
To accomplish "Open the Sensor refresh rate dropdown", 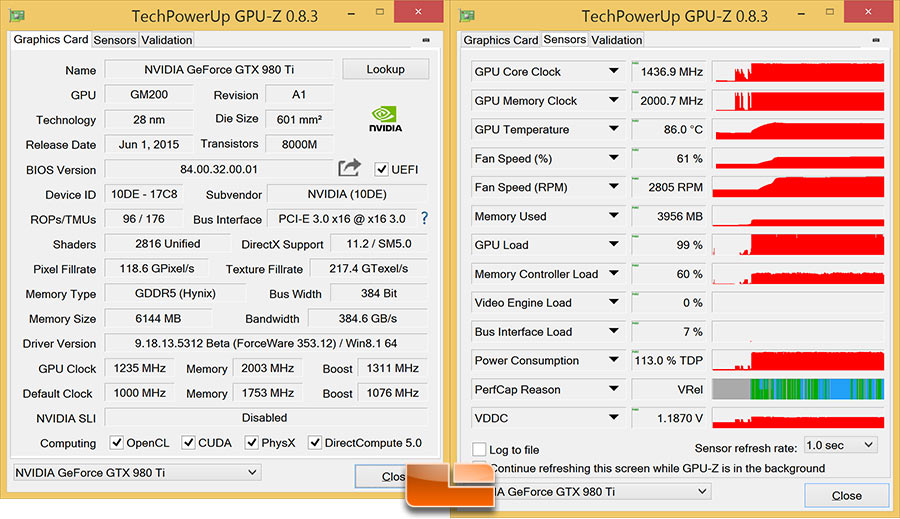I will point(840,446).
